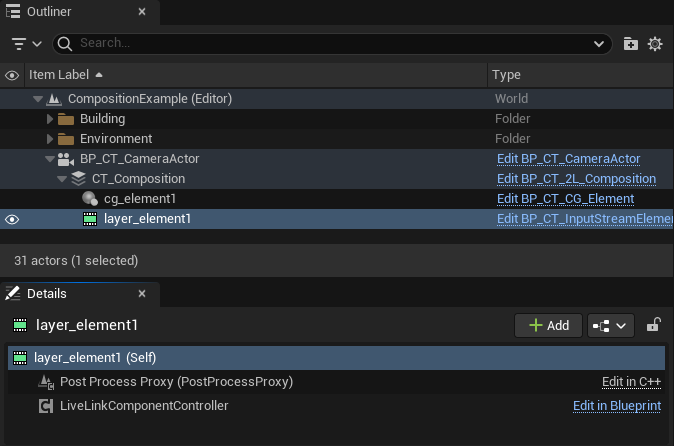This screenshot has height=446, width=674.
Task: Click the Add component button
Action: click(548, 325)
